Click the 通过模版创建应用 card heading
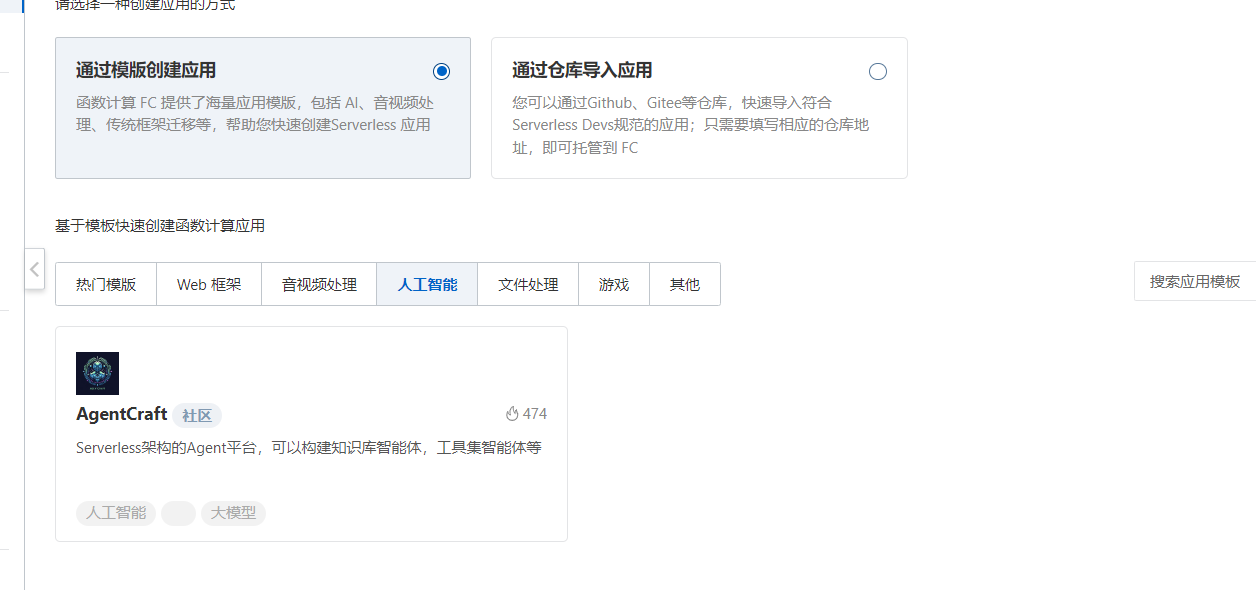 tap(146, 70)
